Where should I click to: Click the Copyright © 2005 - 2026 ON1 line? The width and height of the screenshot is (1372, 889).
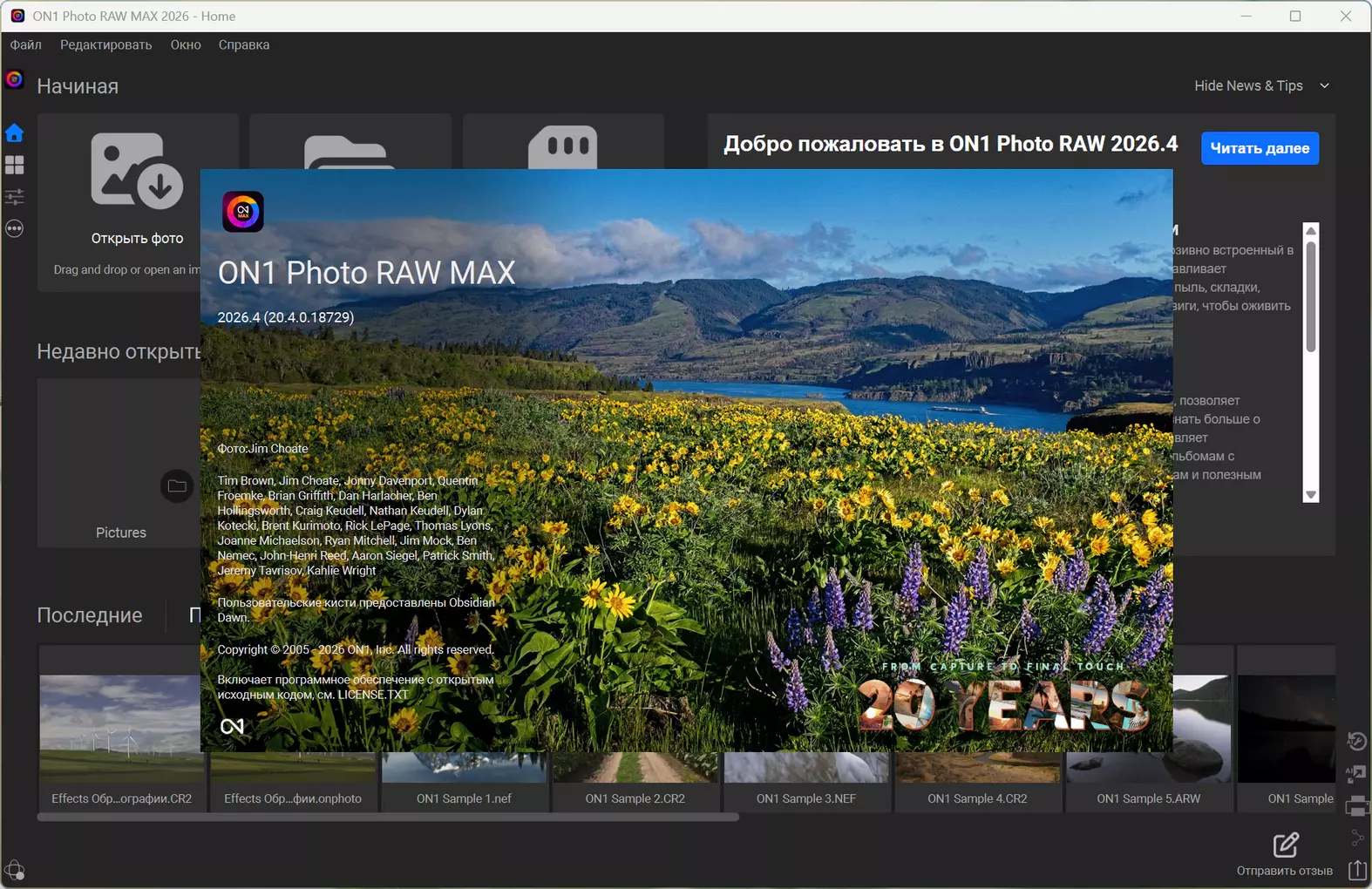(356, 649)
